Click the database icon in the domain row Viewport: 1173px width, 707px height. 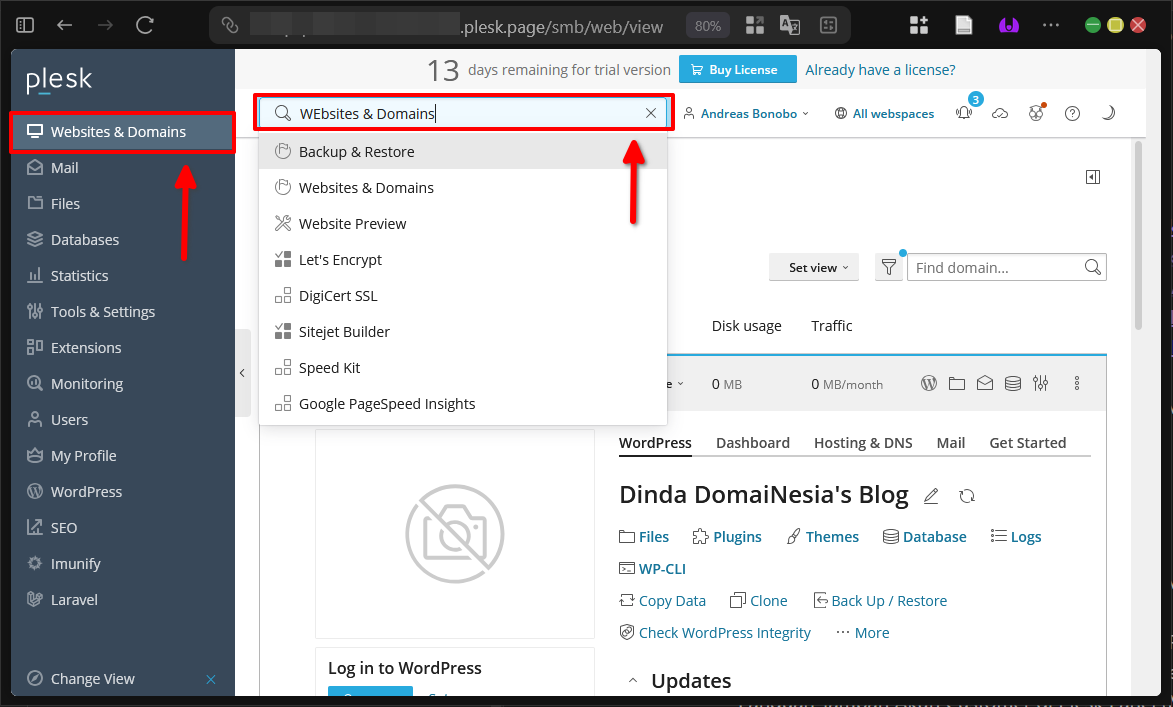click(1012, 383)
